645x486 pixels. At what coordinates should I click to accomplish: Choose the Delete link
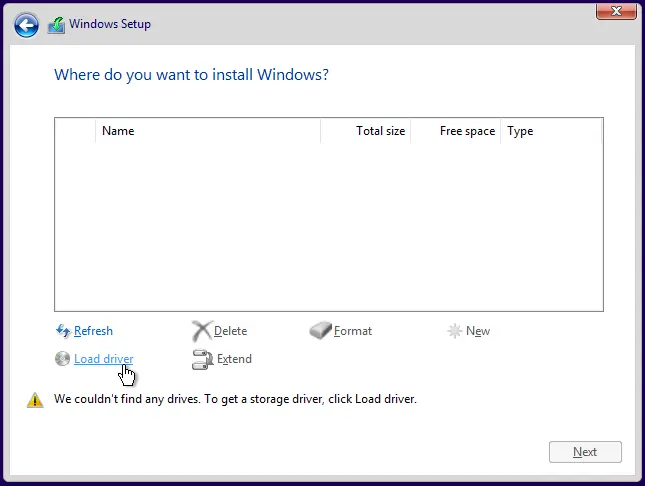pos(230,331)
